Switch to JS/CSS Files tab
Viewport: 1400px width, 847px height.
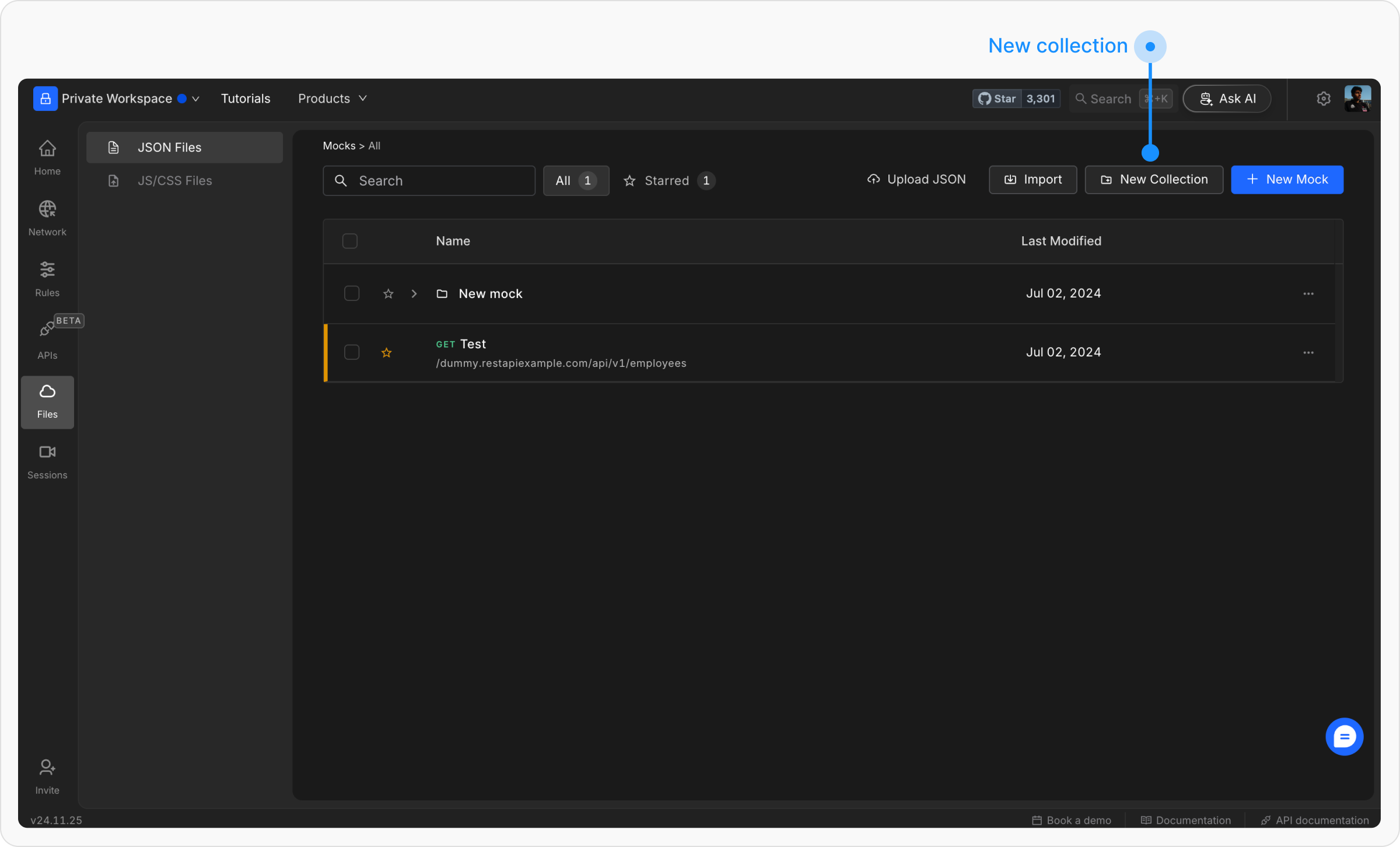pyautogui.click(x=174, y=181)
